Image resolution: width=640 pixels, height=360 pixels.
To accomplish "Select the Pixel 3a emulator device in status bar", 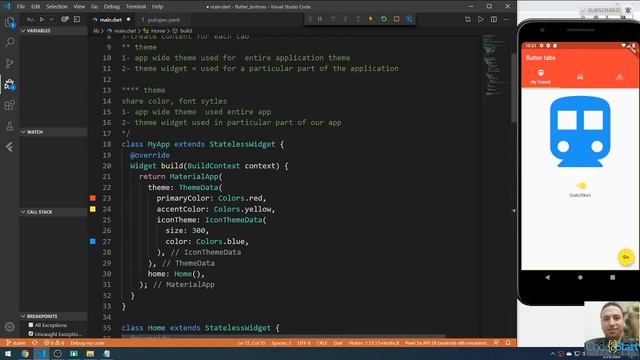I will coord(446,343).
